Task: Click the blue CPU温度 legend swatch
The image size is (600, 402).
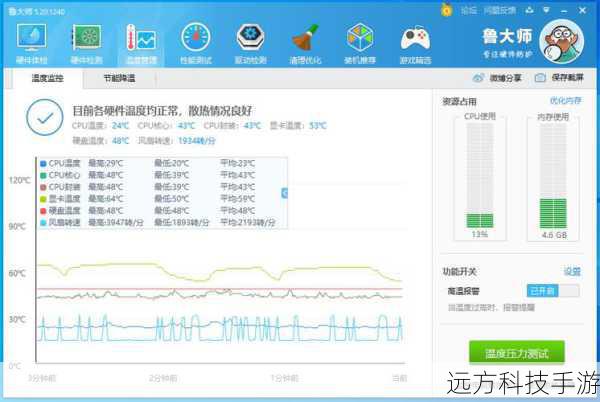Action: 43,164
